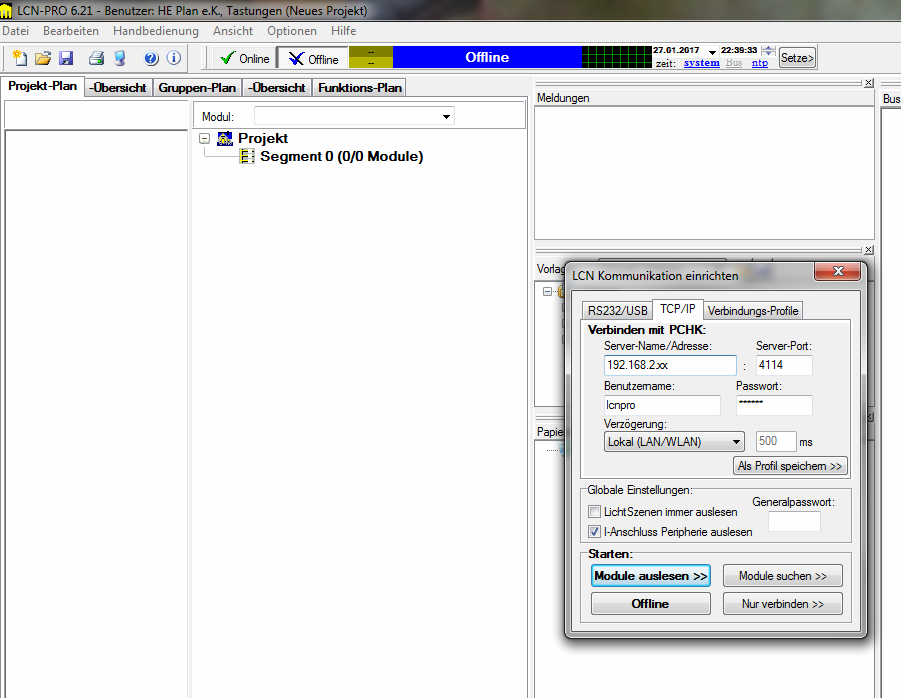The width and height of the screenshot is (901, 698).
Task: Close the Meldungen panel
Action: (x=868, y=83)
